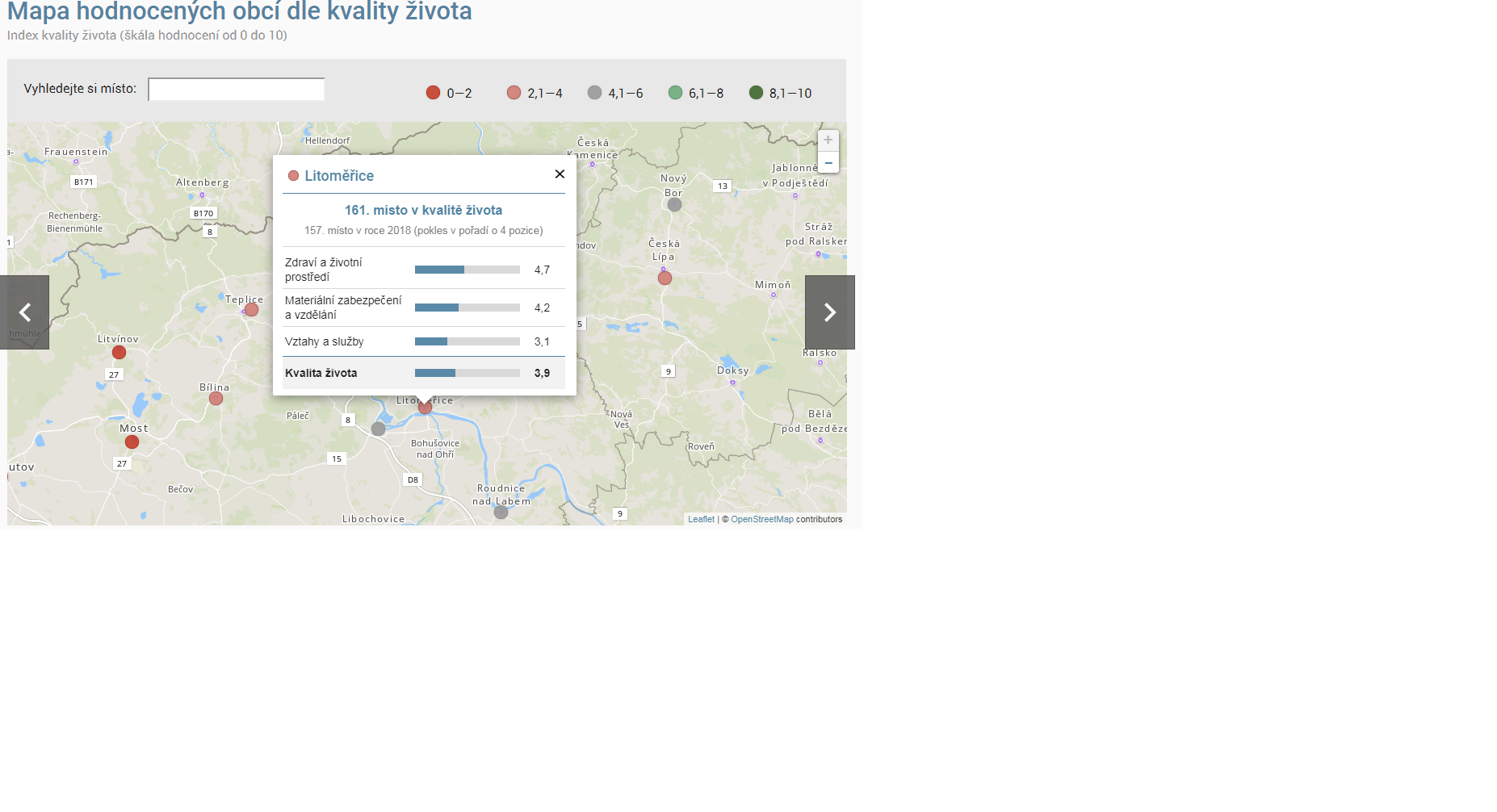The width and height of the screenshot is (1497, 812).
Task: Open the OpenStreetMap contributors link
Action: (x=761, y=520)
